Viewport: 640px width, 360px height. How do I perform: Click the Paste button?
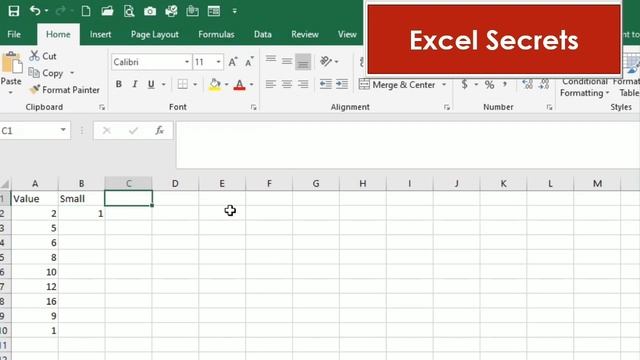pyautogui.click(x=11, y=73)
